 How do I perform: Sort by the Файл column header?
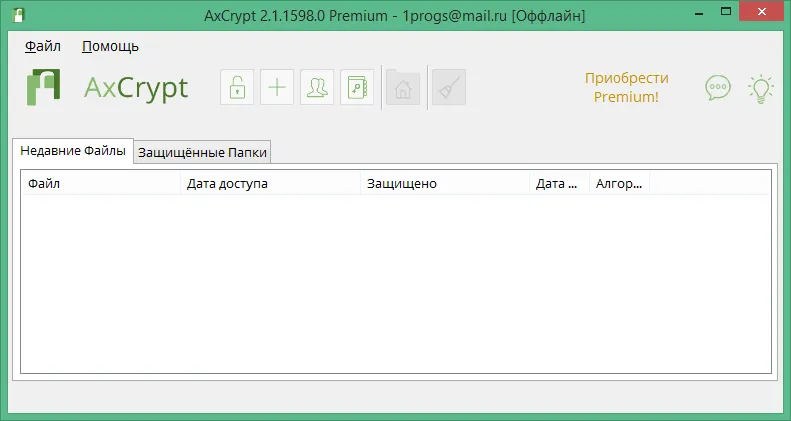101,184
